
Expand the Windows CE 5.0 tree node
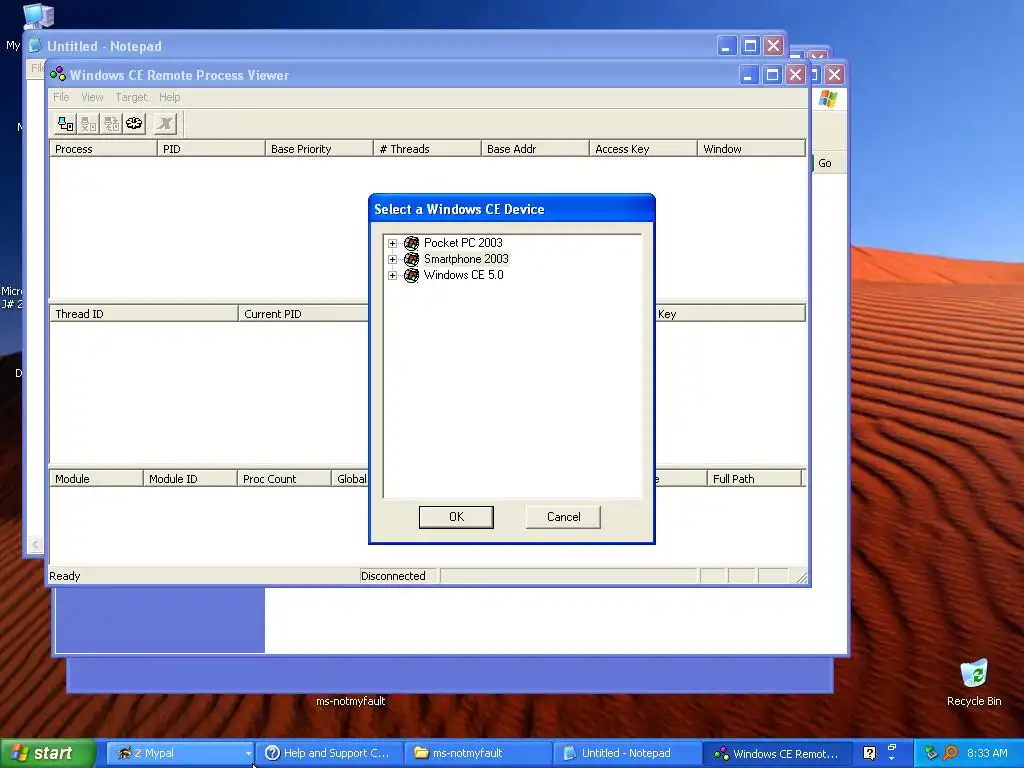[392, 276]
